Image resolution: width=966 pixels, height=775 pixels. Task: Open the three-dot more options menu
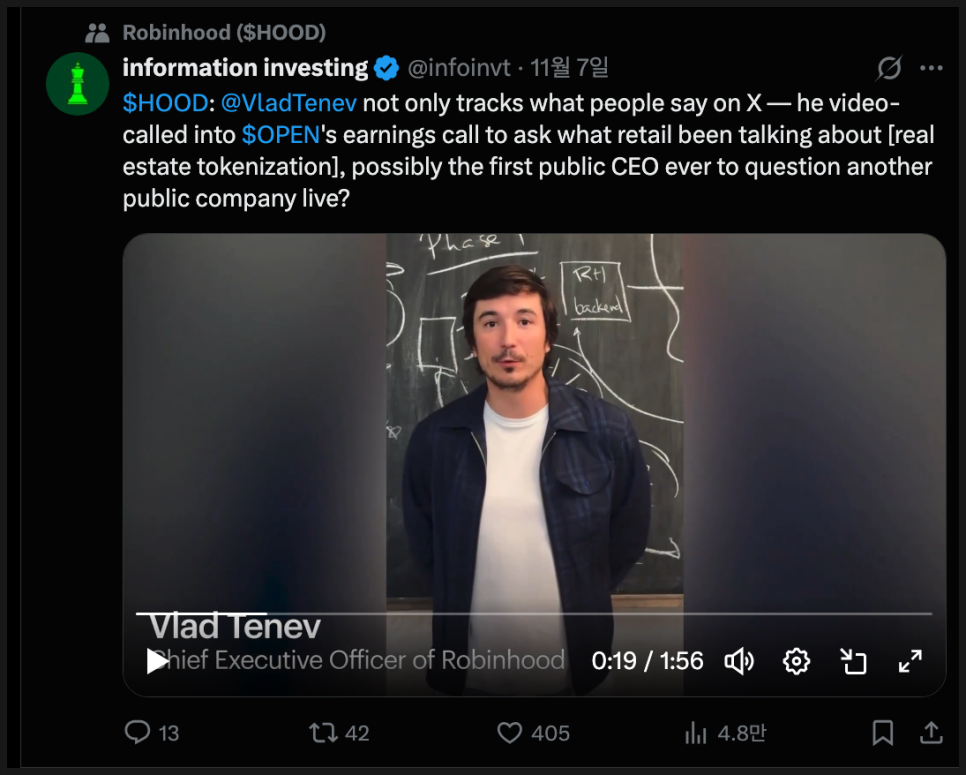tap(931, 68)
